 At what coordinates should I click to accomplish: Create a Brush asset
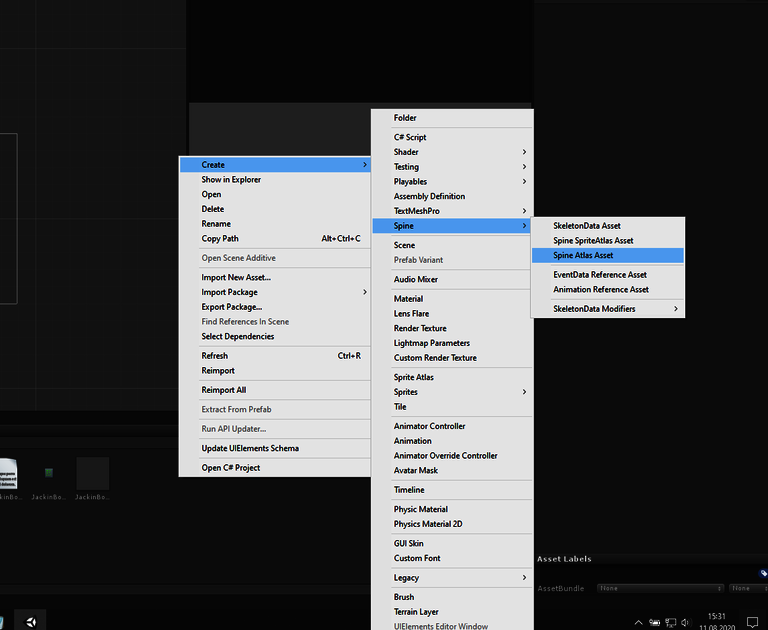[x=452, y=597]
